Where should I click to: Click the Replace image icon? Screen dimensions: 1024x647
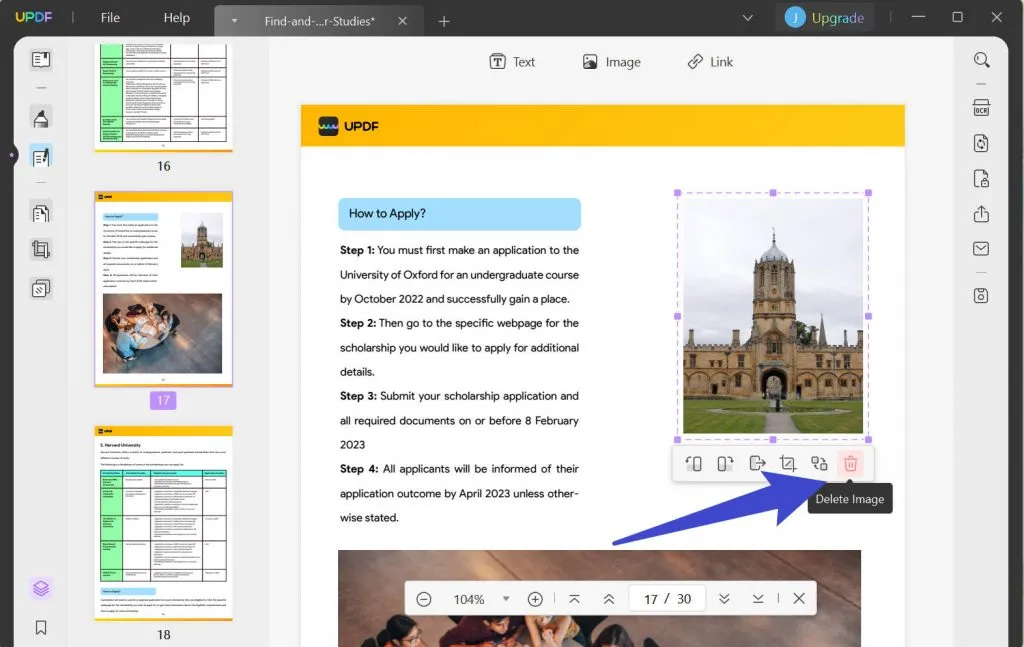click(819, 464)
